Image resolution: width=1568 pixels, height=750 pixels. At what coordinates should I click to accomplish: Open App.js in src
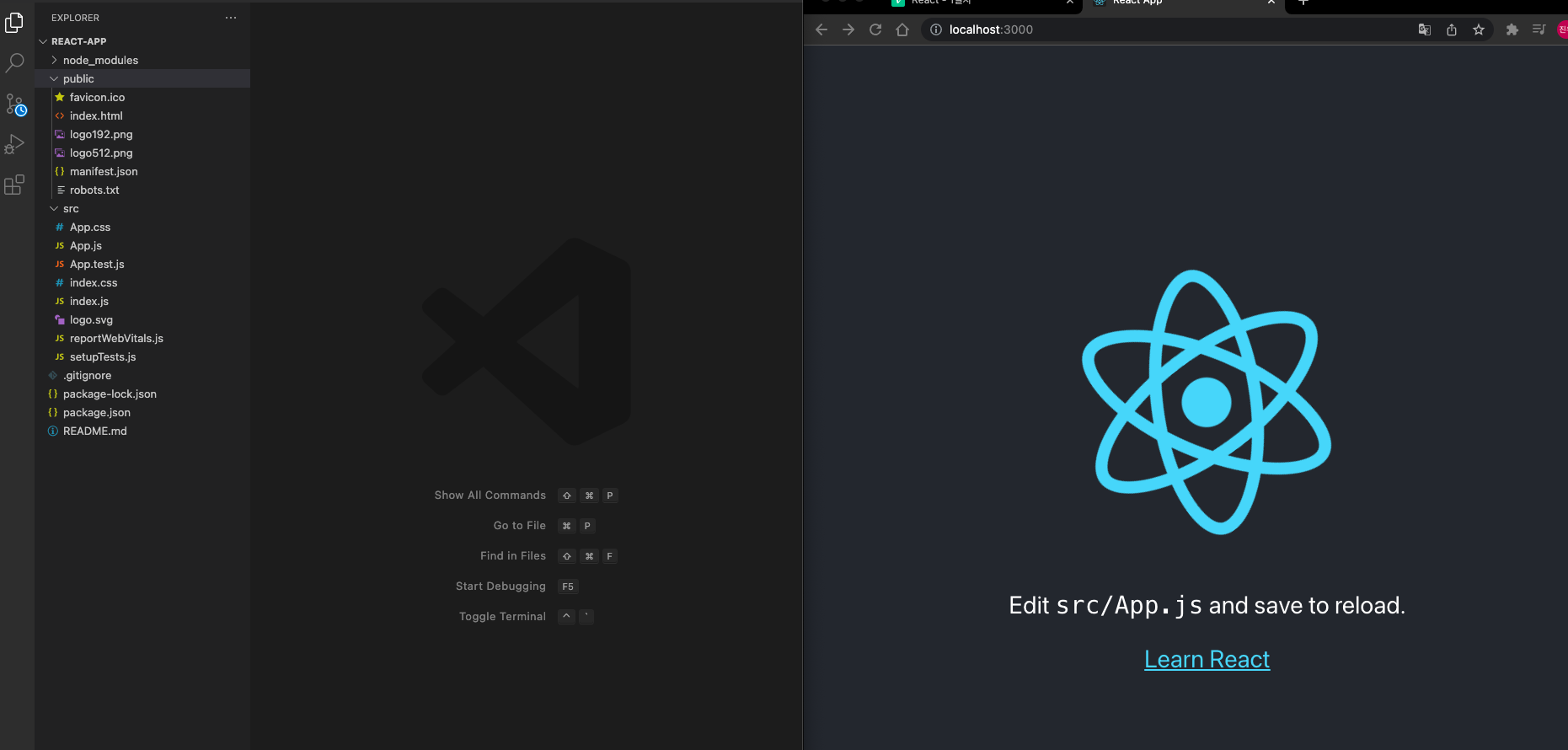click(142, 245)
